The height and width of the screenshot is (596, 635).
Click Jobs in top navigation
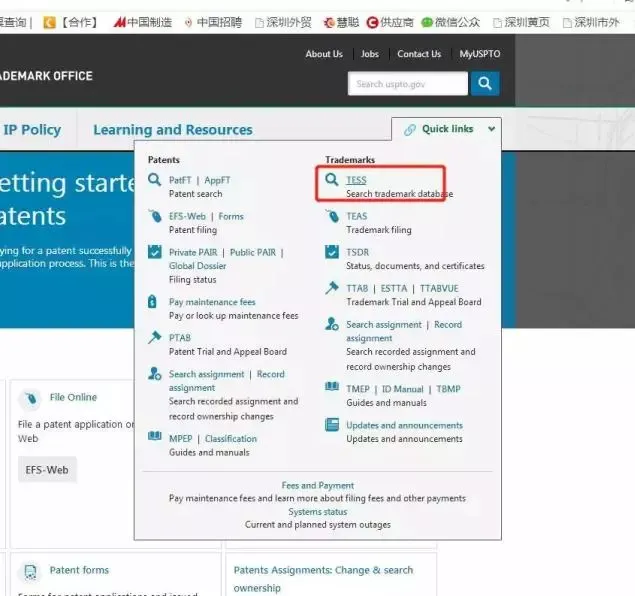point(370,54)
